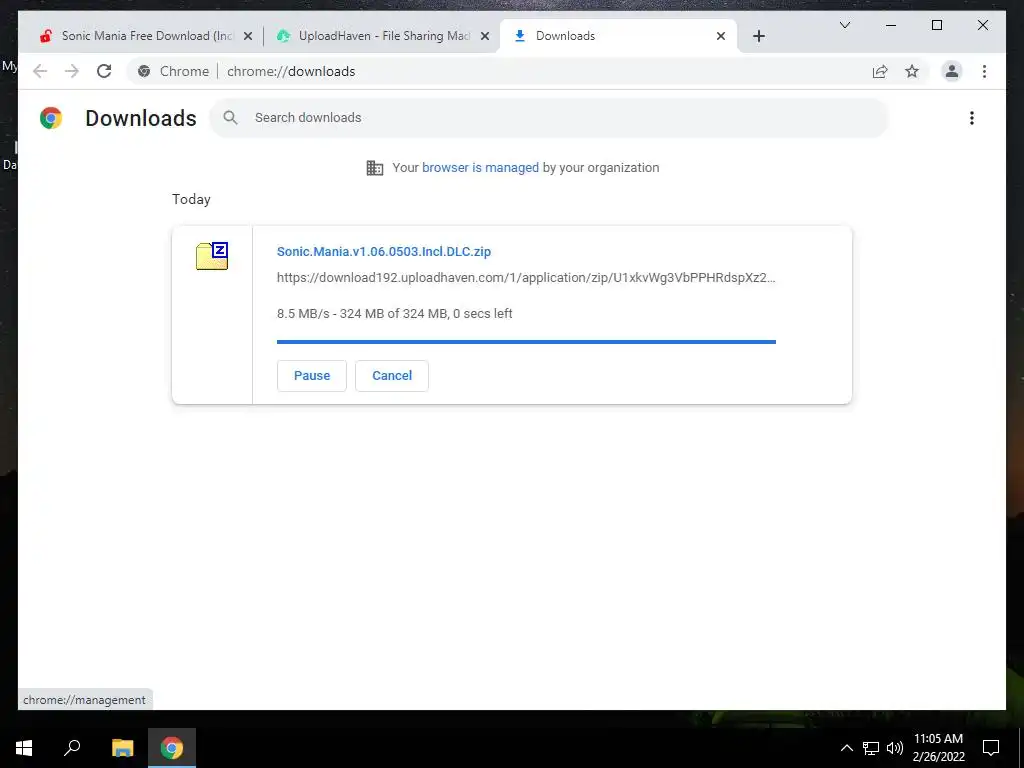Show hidden system tray icons

pos(846,748)
